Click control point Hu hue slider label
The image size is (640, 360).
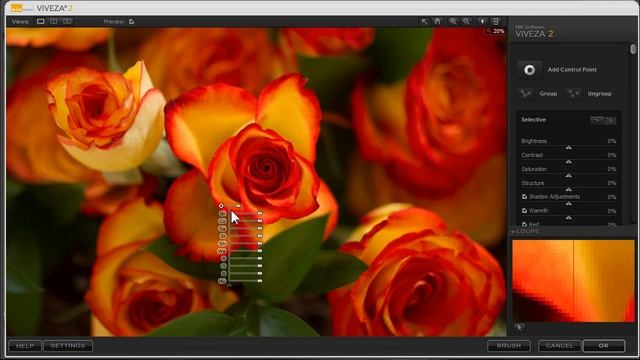[x=222, y=281]
